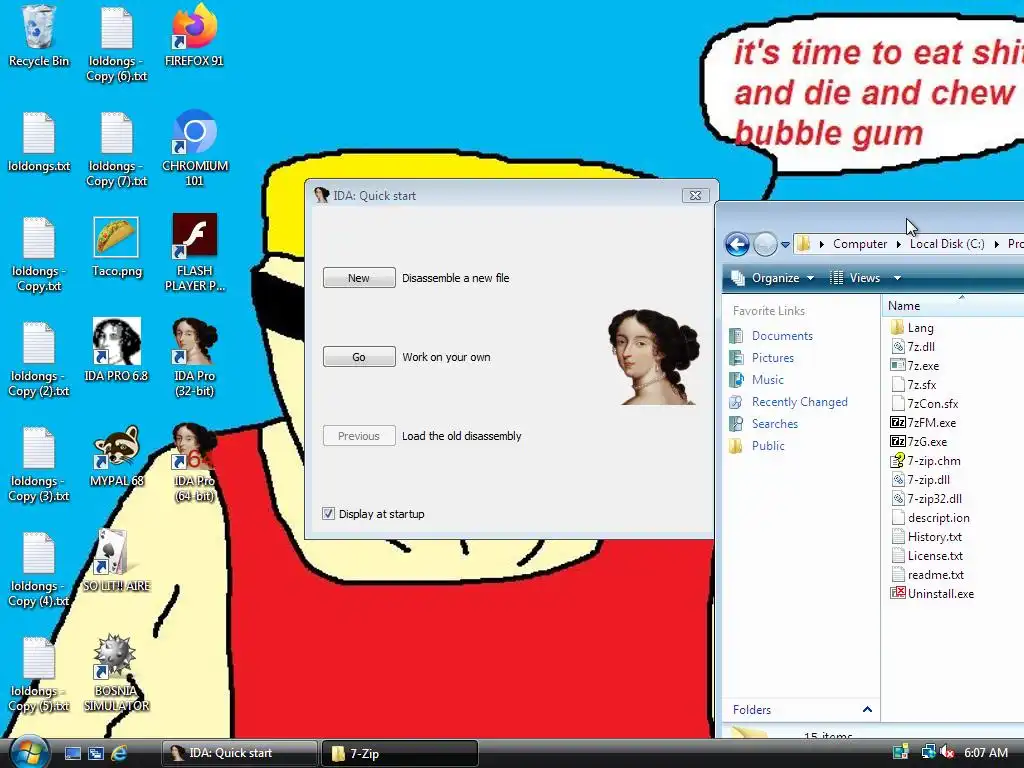Viewport: 1024px width, 768px height.
Task: Open Pictures favorite link
Action: point(773,358)
